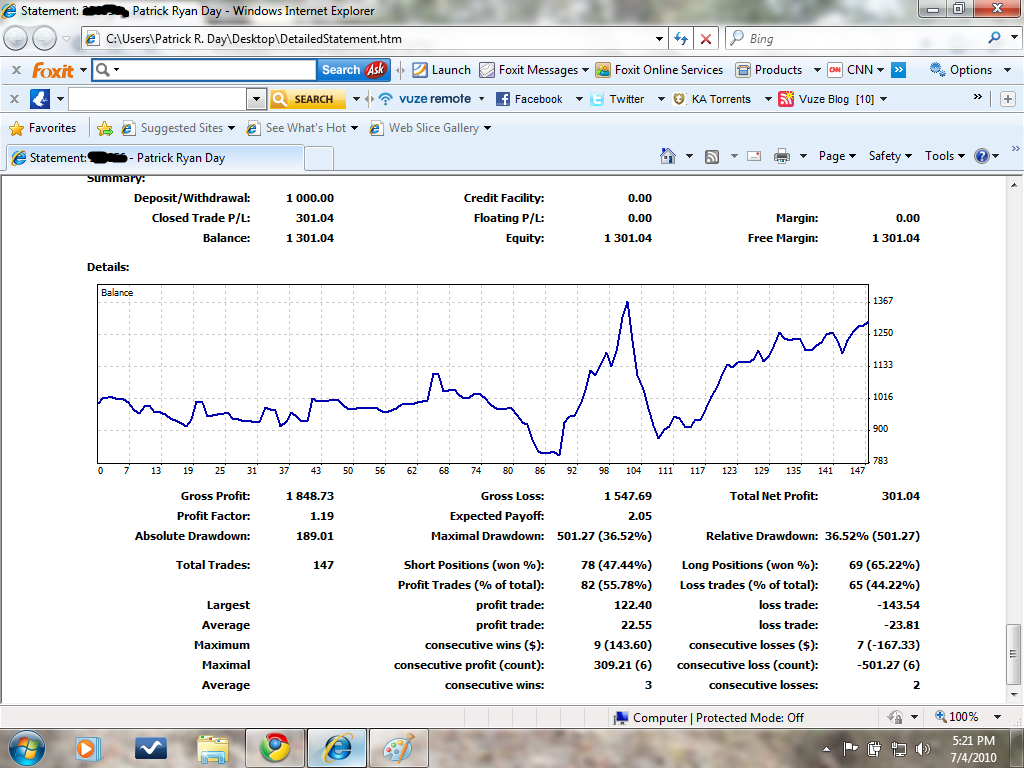This screenshot has height=768, width=1024.
Task: Open Google Chrome from the taskbar
Action: click(275, 747)
